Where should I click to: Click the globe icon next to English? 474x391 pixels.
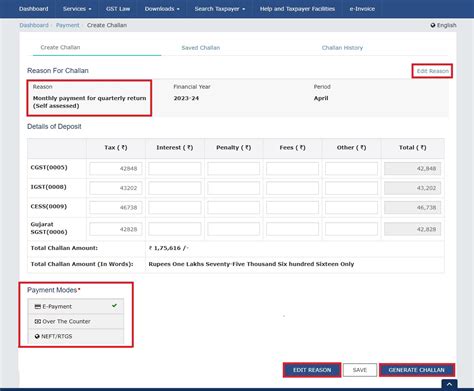tap(433, 25)
